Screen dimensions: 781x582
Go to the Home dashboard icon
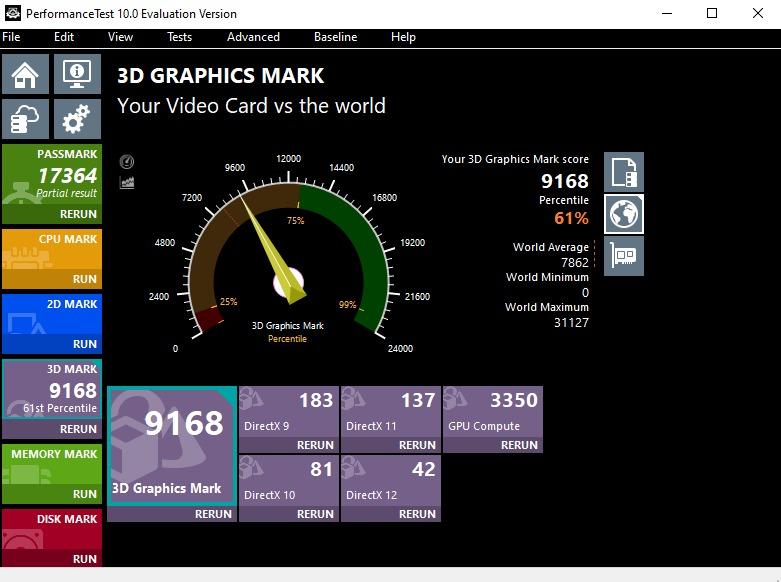coord(25,74)
